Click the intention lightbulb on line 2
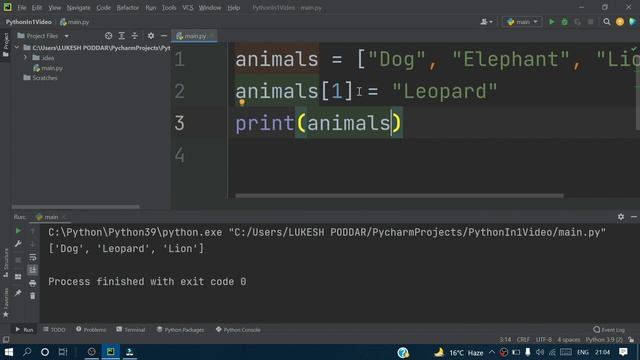Screen dimensions: 640x360 (242, 103)
